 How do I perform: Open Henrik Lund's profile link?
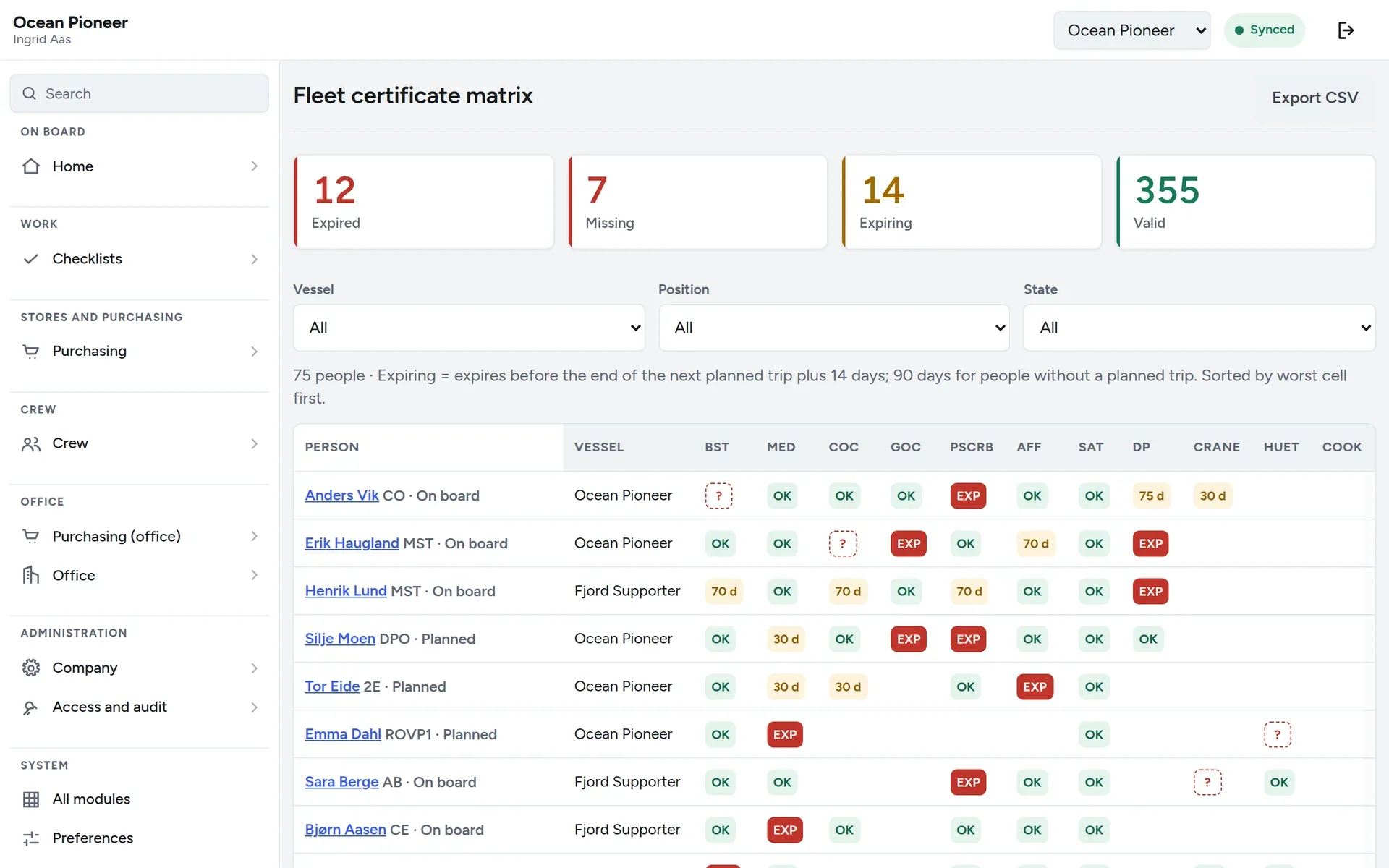point(346,591)
